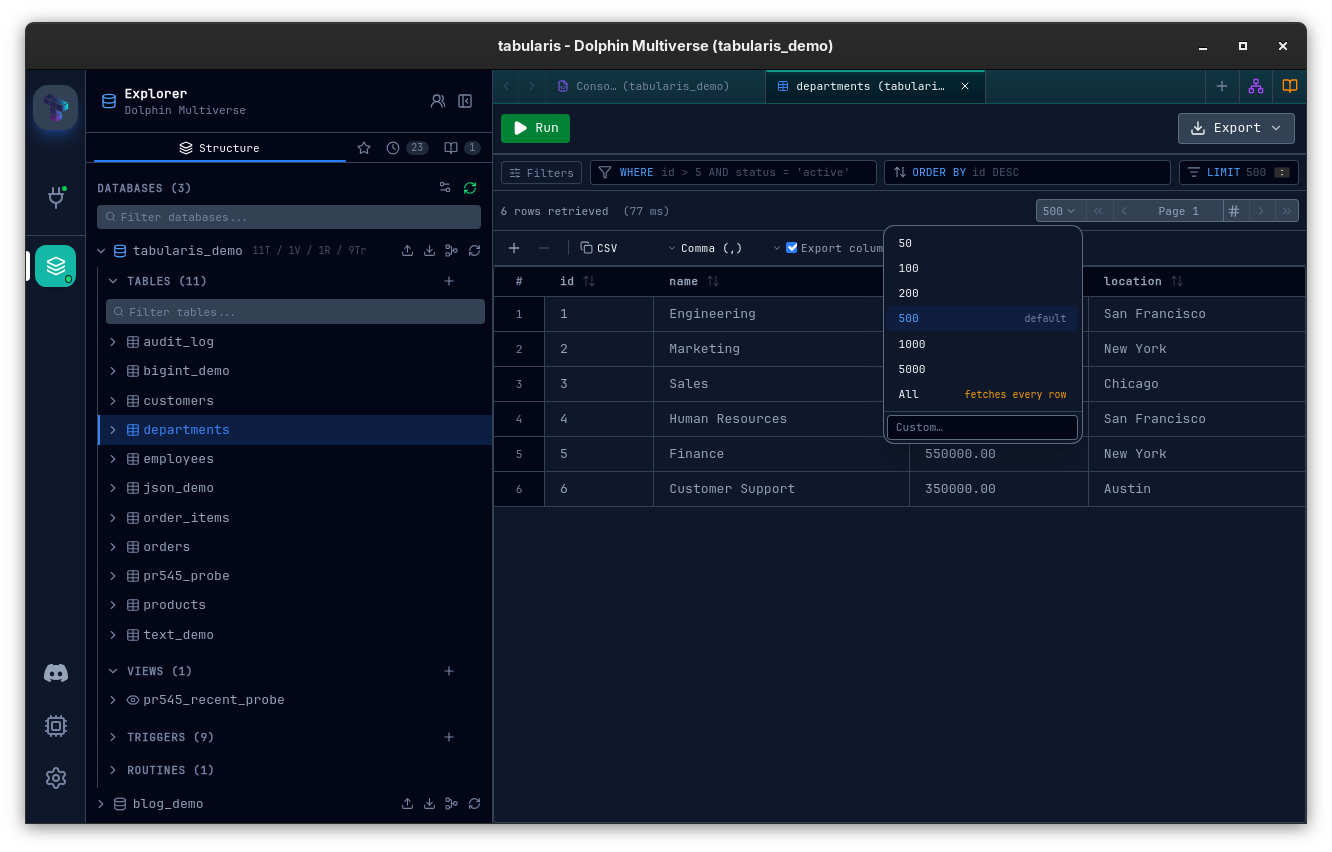Open settings gear in left sidebar
This screenshot has height=852, width=1332.
(56, 778)
